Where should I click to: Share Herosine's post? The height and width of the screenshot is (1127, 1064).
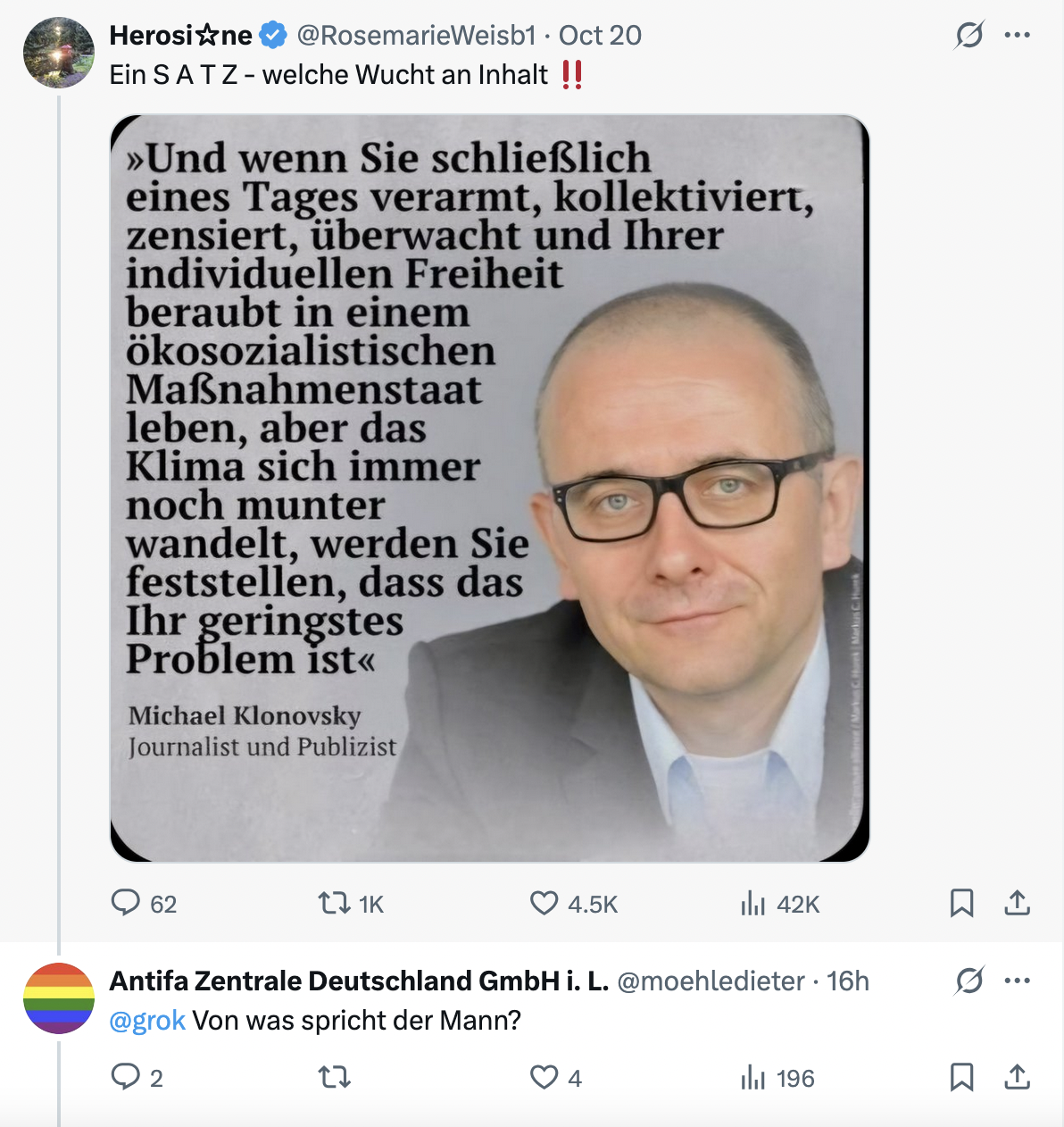(x=1017, y=904)
